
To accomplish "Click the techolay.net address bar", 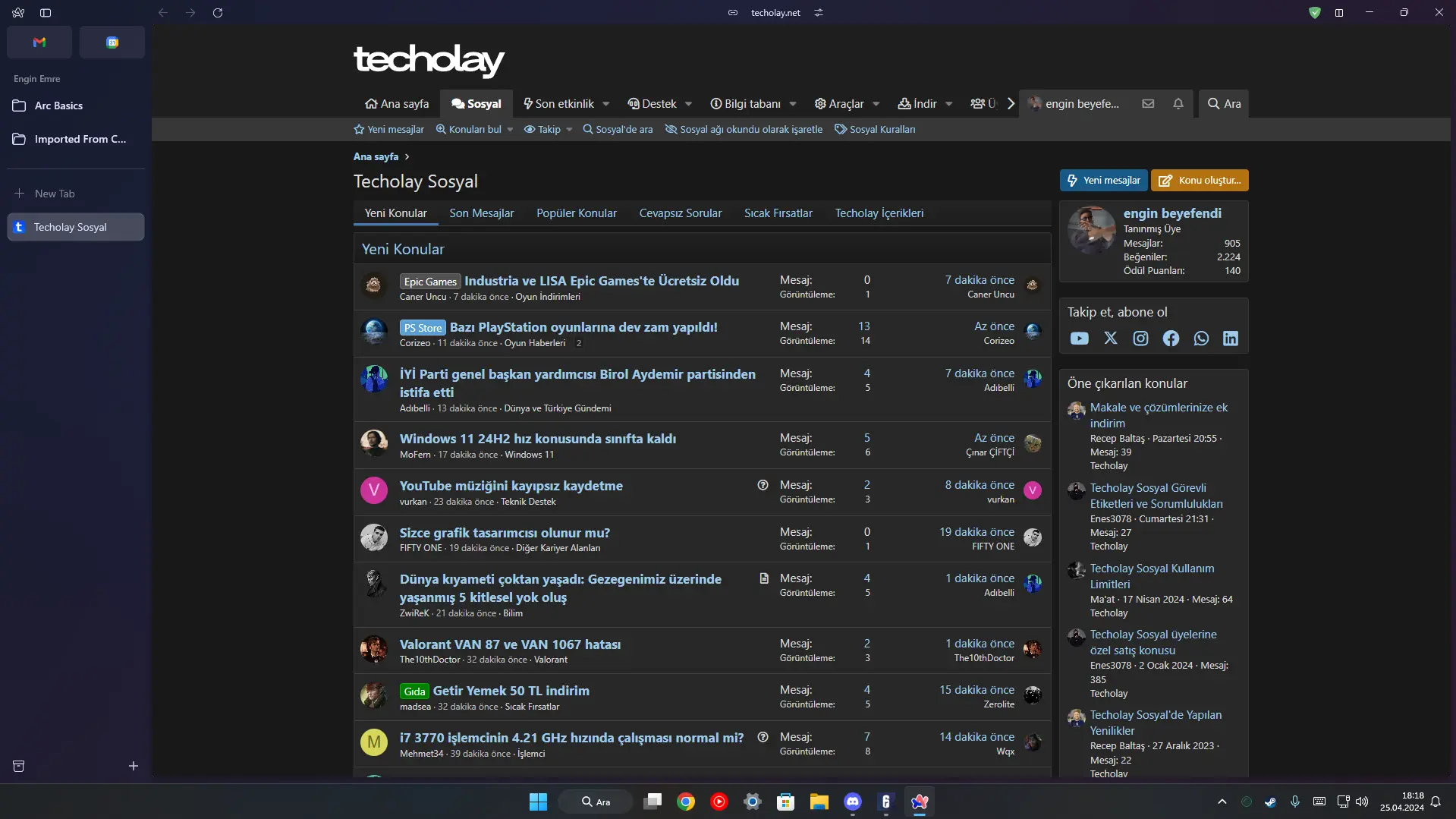I will (775, 13).
